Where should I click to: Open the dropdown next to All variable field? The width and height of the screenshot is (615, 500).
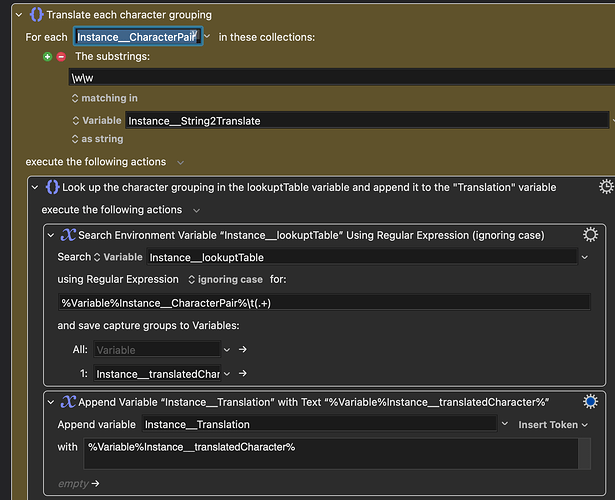point(227,349)
